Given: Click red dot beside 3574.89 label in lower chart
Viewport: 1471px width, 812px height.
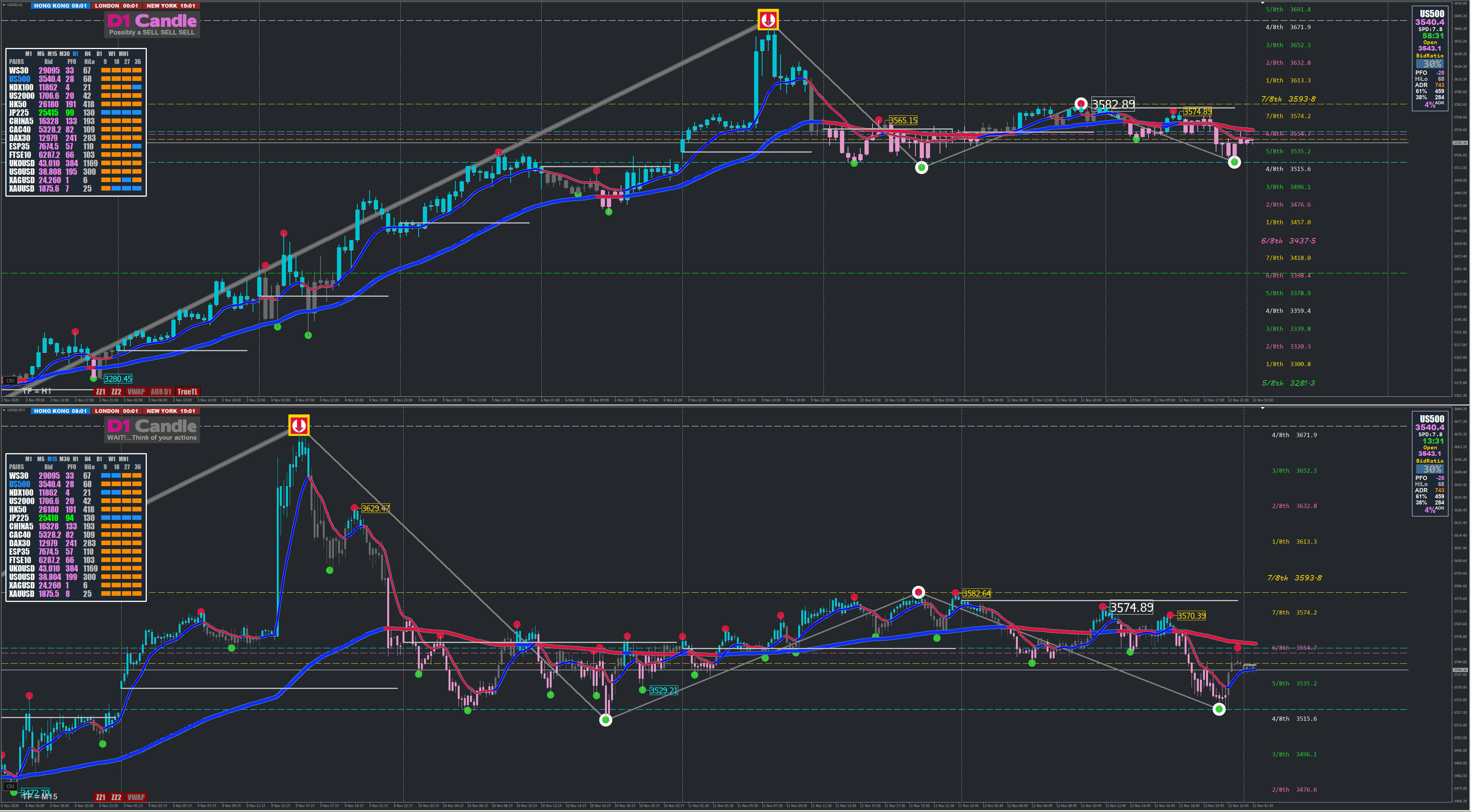Looking at the screenshot, I should pyautogui.click(x=1103, y=607).
